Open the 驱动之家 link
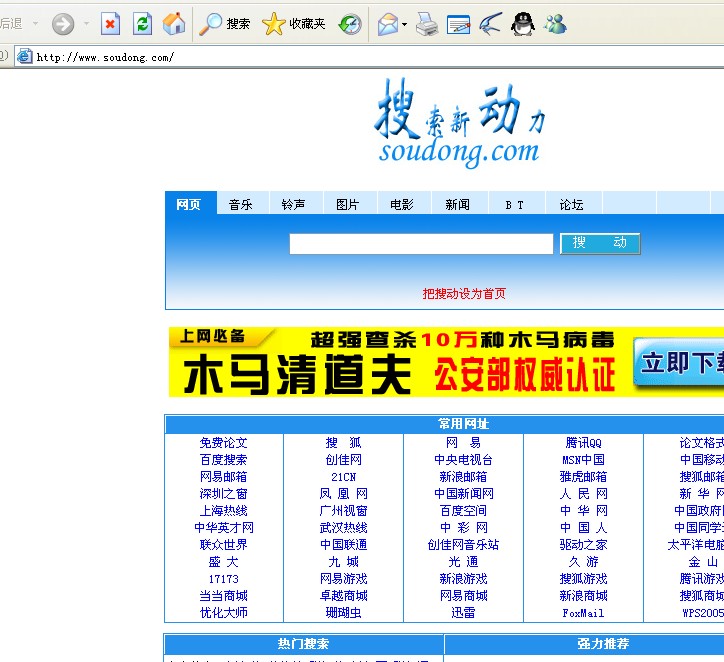 point(584,545)
